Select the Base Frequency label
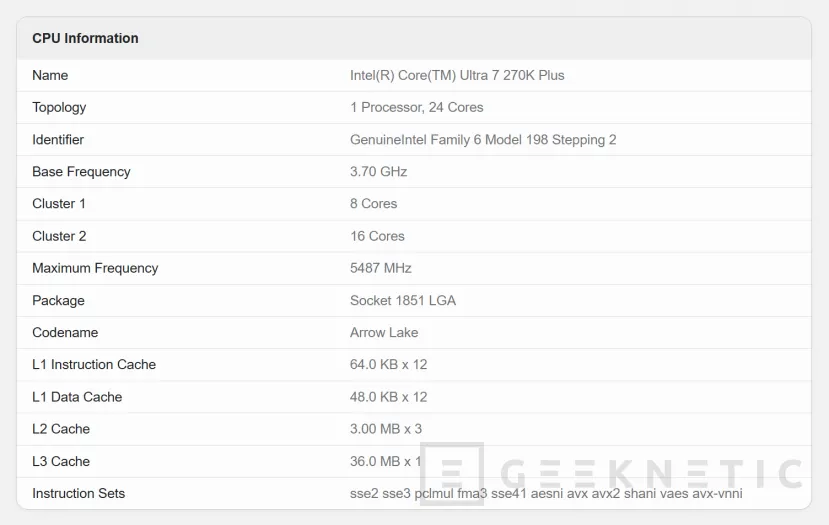This screenshot has width=829, height=525. tap(81, 172)
